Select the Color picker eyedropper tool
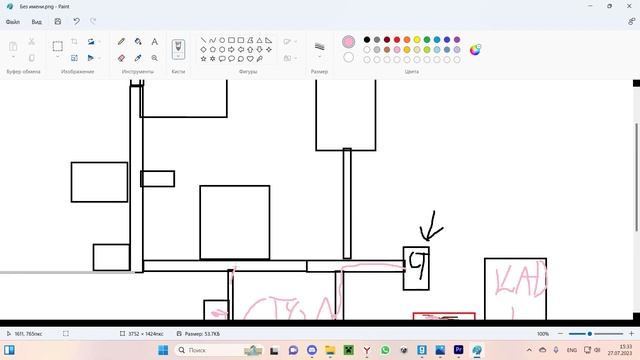640x360 pixels. click(138, 58)
